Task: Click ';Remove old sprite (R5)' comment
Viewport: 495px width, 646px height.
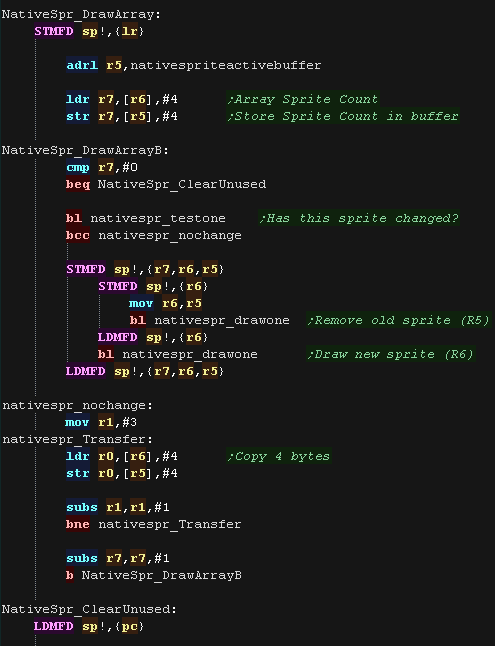Action: (x=398, y=320)
